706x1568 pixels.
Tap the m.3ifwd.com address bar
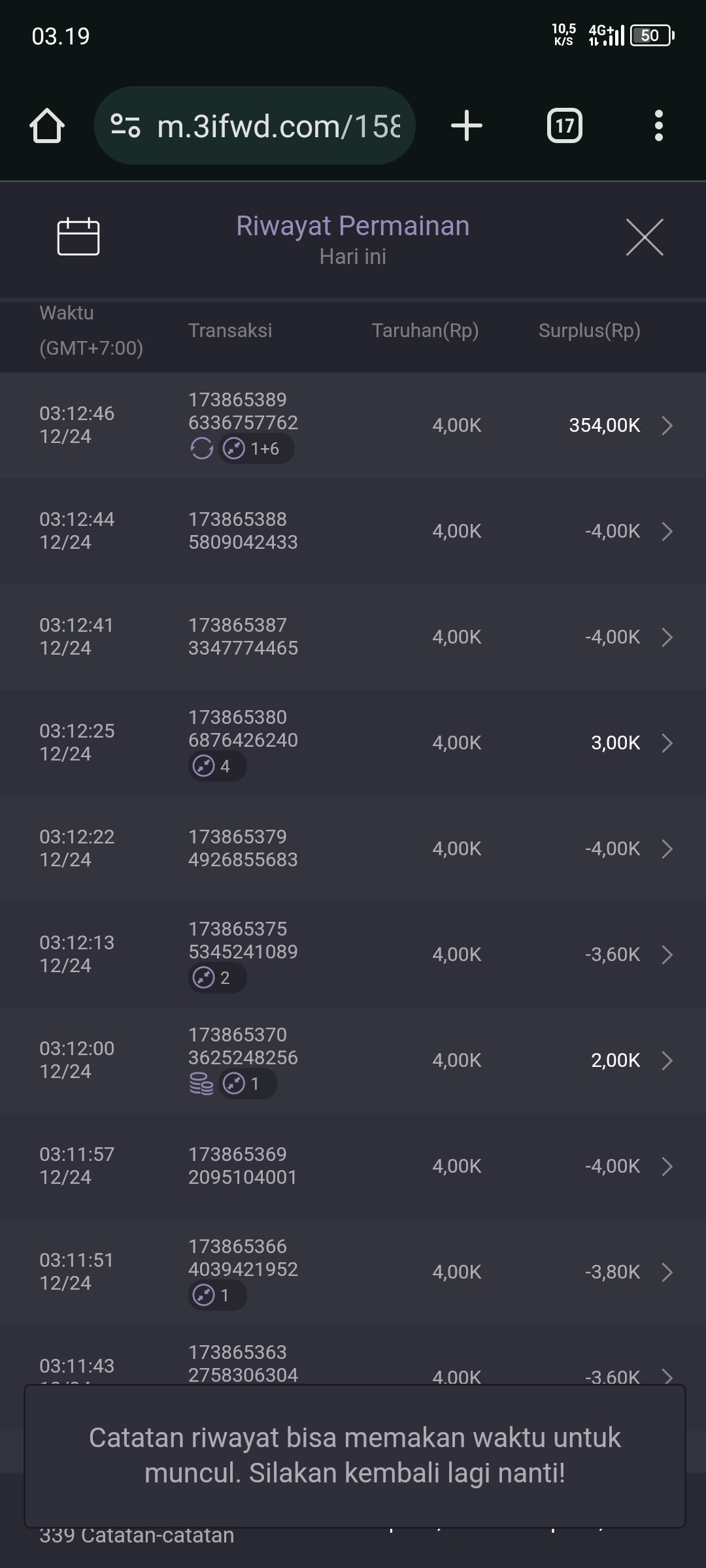(278, 125)
